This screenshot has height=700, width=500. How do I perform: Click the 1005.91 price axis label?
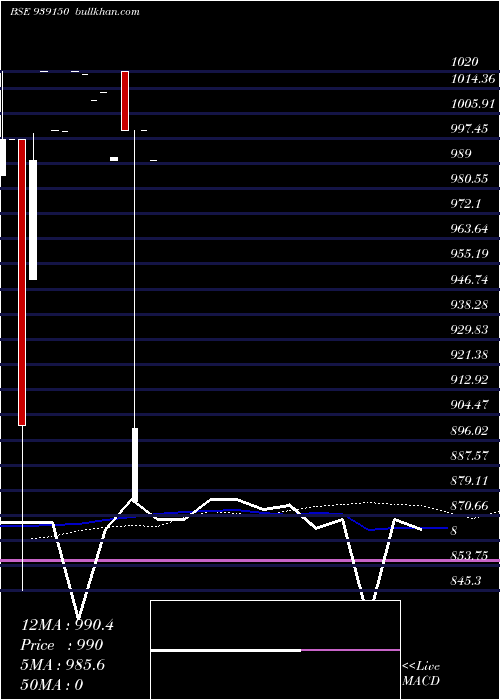point(473,104)
